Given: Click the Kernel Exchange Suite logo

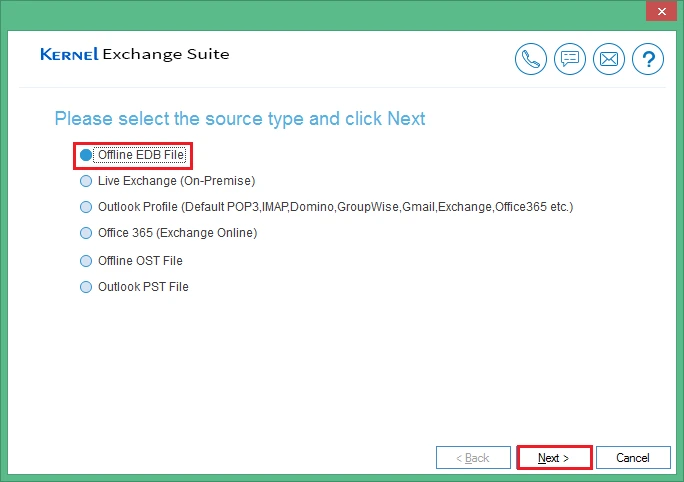Looking at the screenshot, I should tap(135, 54).
